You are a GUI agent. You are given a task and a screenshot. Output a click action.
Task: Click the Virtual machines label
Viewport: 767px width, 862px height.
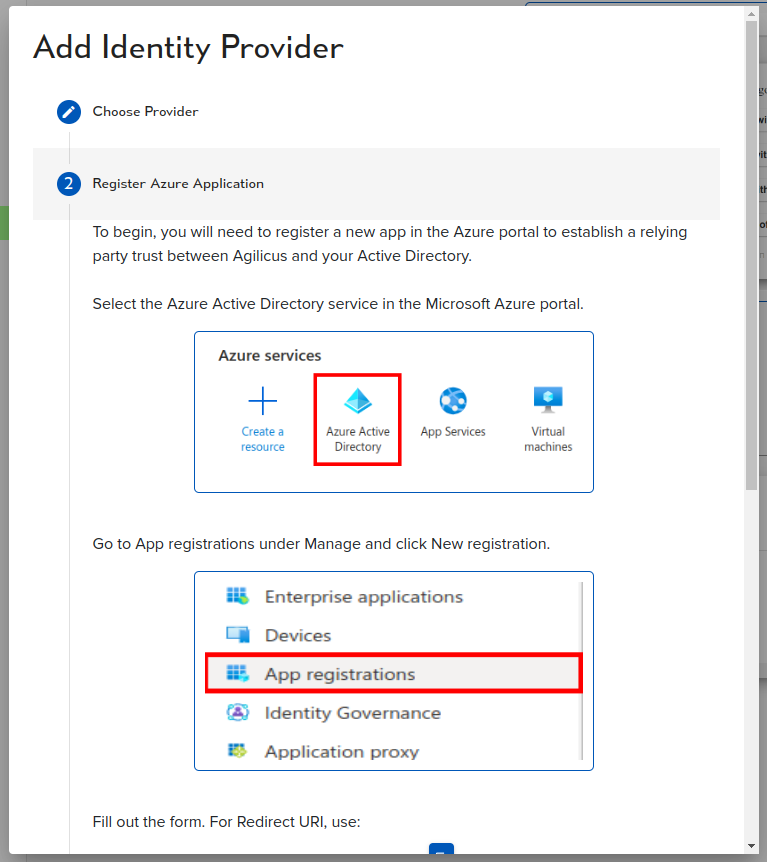(548, 439)
